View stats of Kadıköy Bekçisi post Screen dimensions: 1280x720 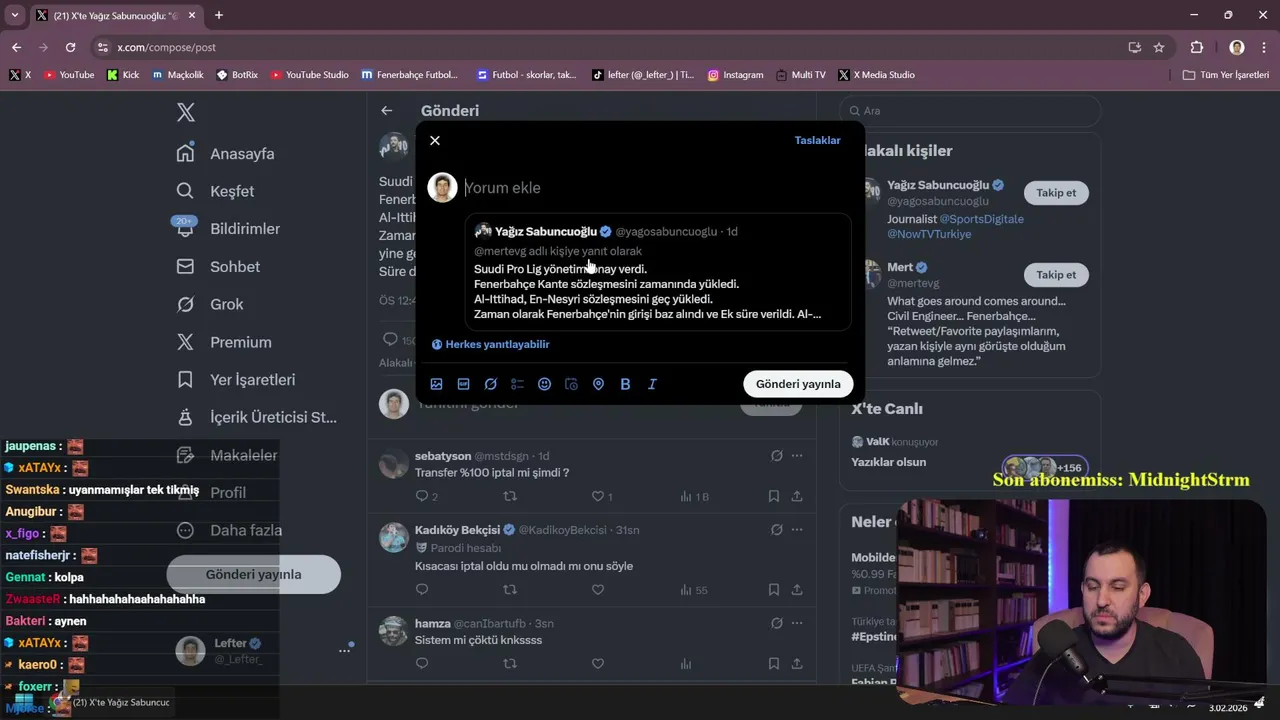click(x=694, y=590)
